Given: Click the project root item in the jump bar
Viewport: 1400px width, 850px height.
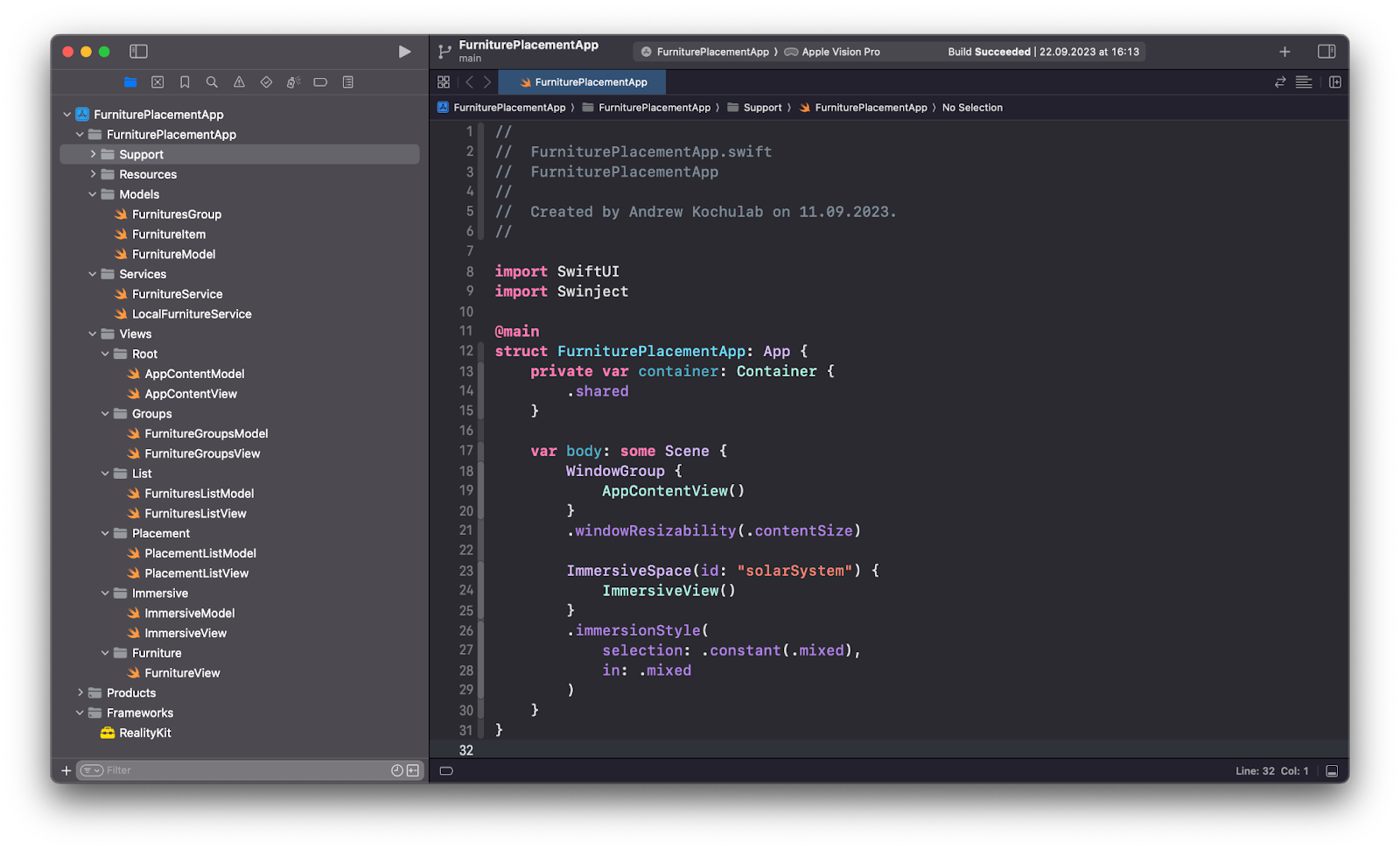Looking at the screenshot, I should 502,108.
